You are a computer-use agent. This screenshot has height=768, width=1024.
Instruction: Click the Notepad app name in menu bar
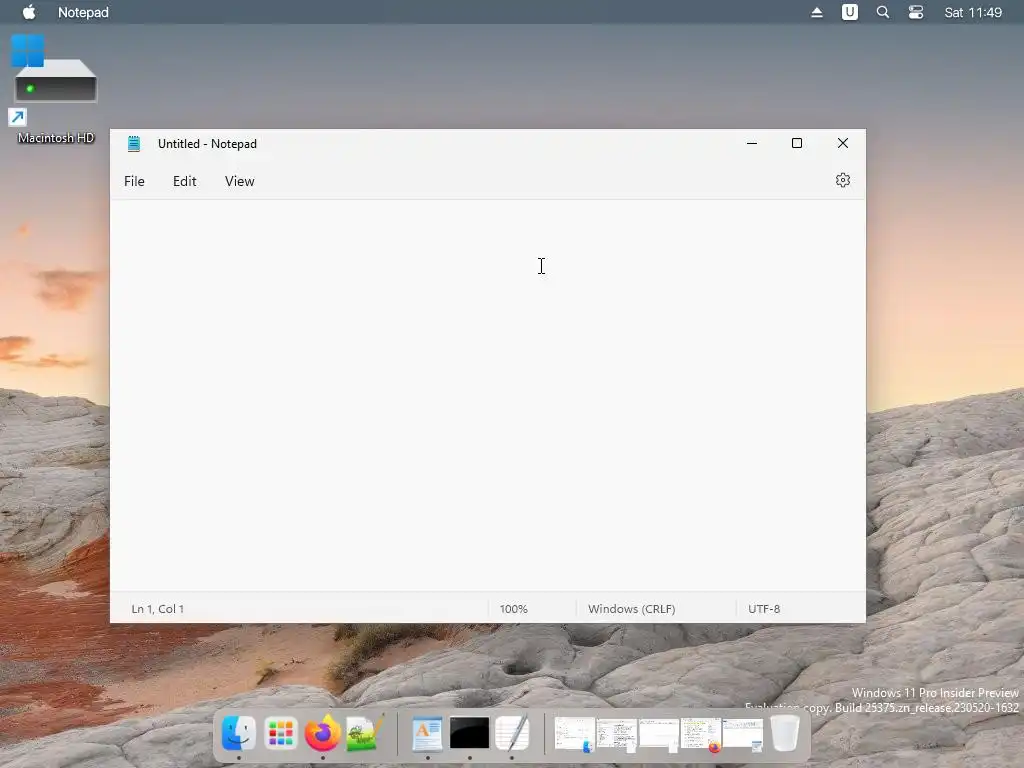(83, 12)
